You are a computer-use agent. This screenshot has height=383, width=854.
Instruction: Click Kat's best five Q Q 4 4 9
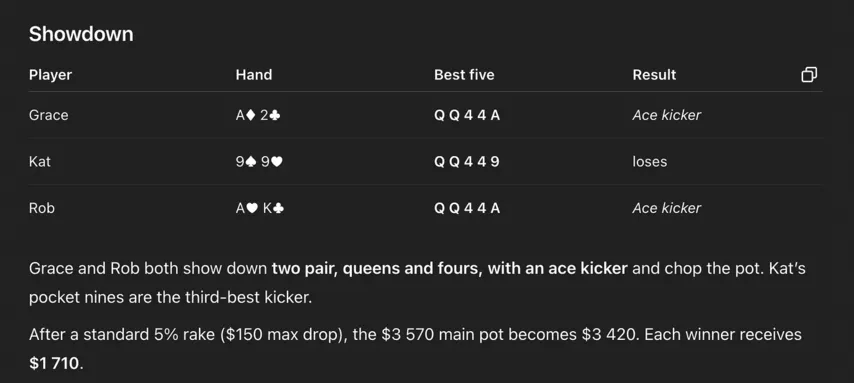[x=467, y=162]
